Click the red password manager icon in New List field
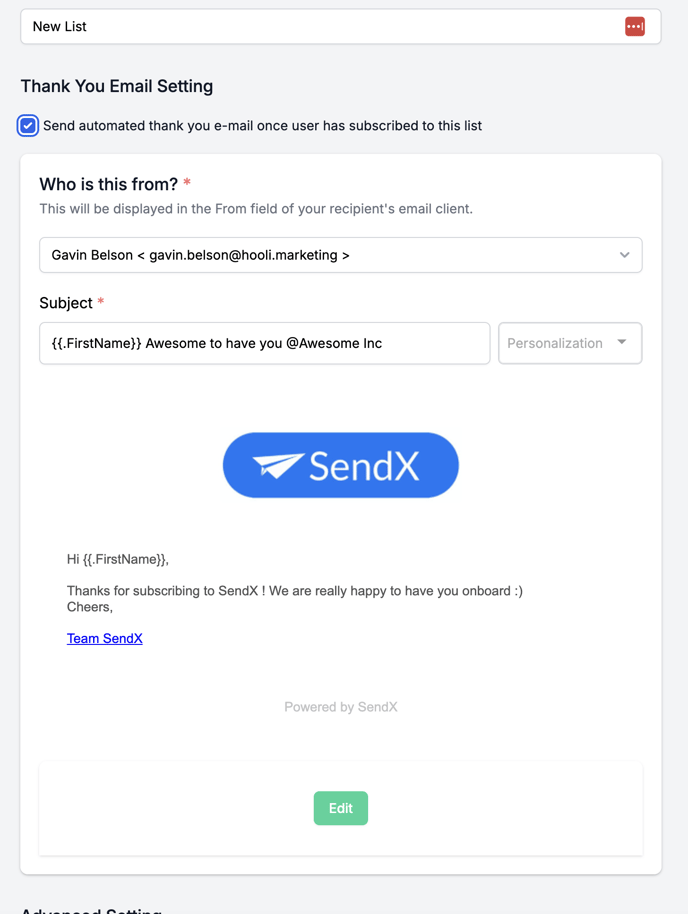 [x=634, y=26]
